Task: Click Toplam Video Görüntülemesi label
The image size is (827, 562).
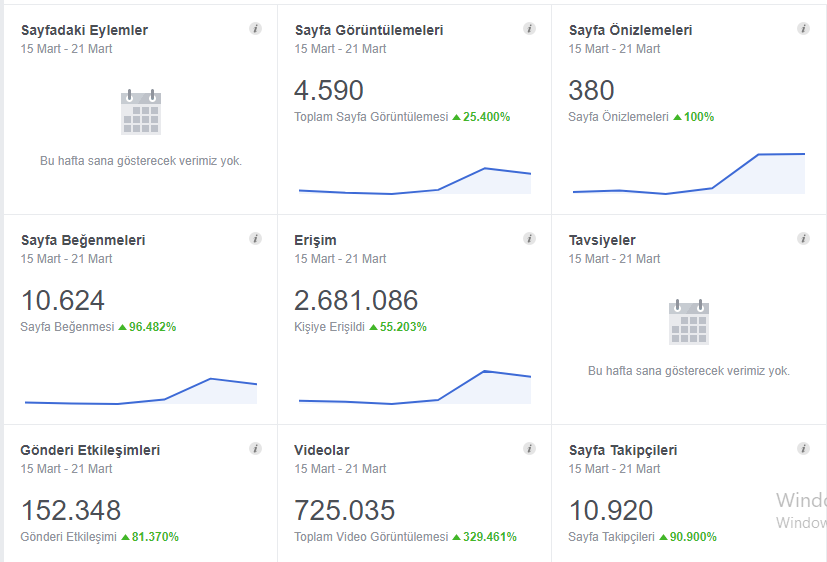Action: (371, 537)
